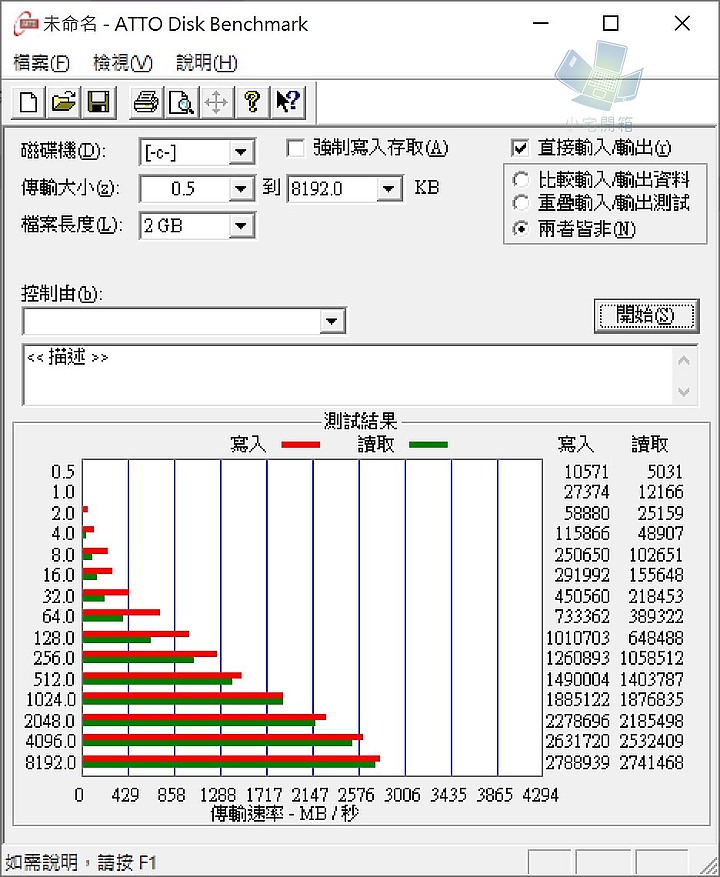Viewport: 720px width, 877px height.
Task: Click the read value 5031
Action: point(665,471)
